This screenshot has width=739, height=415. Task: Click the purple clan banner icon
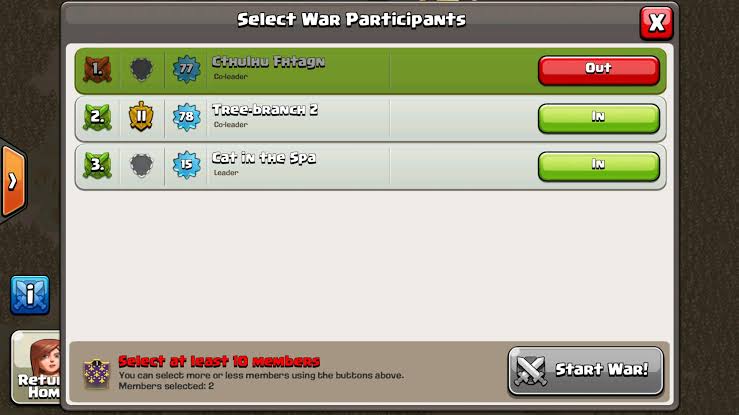click(97, 374)
